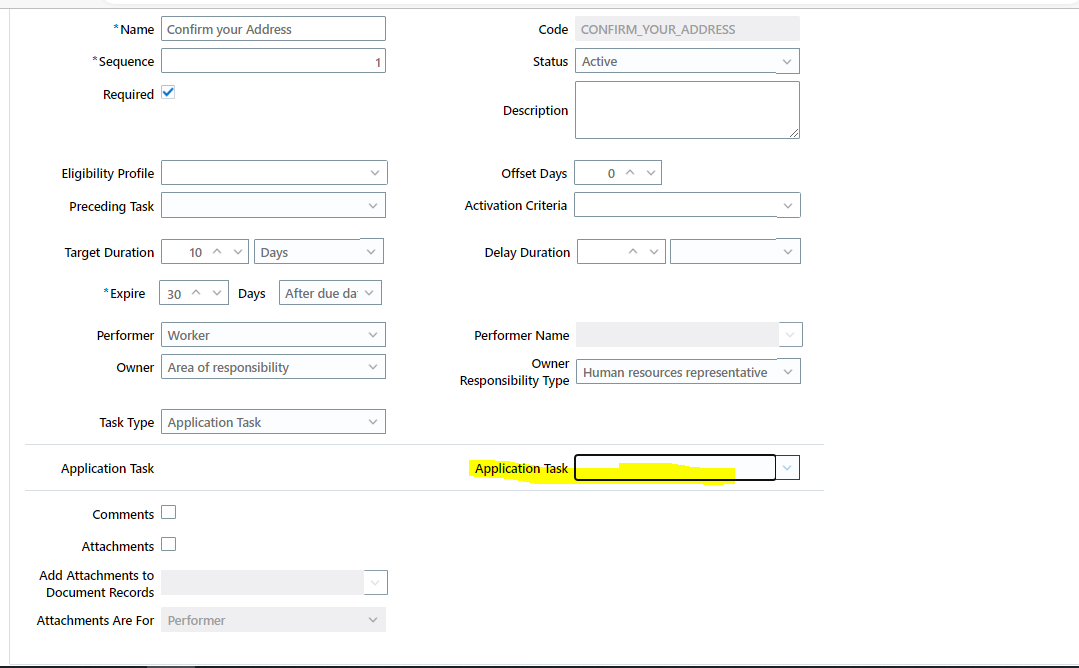Screen dimensions: 1079x668
Task: Toggle the Attachments checkbox
Action: tap(168, 544)
